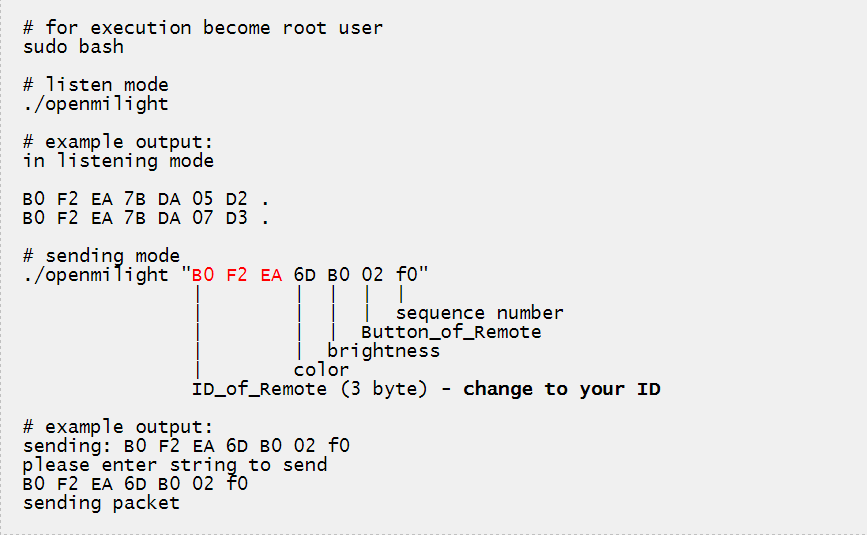The height and width of the screenshot is (537, 867).
Task: Click the "Button_of_Remote" label
Action: click(451, 332)
